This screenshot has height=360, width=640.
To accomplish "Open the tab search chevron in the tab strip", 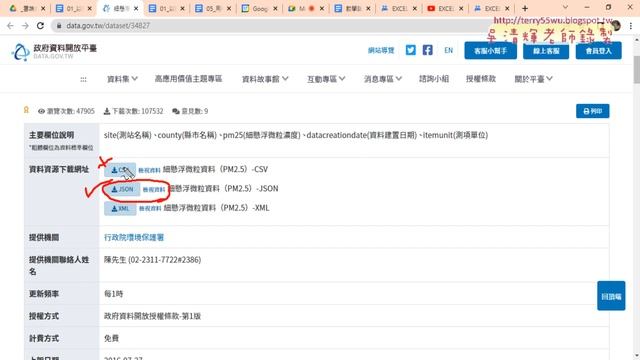I will [565, 7].
